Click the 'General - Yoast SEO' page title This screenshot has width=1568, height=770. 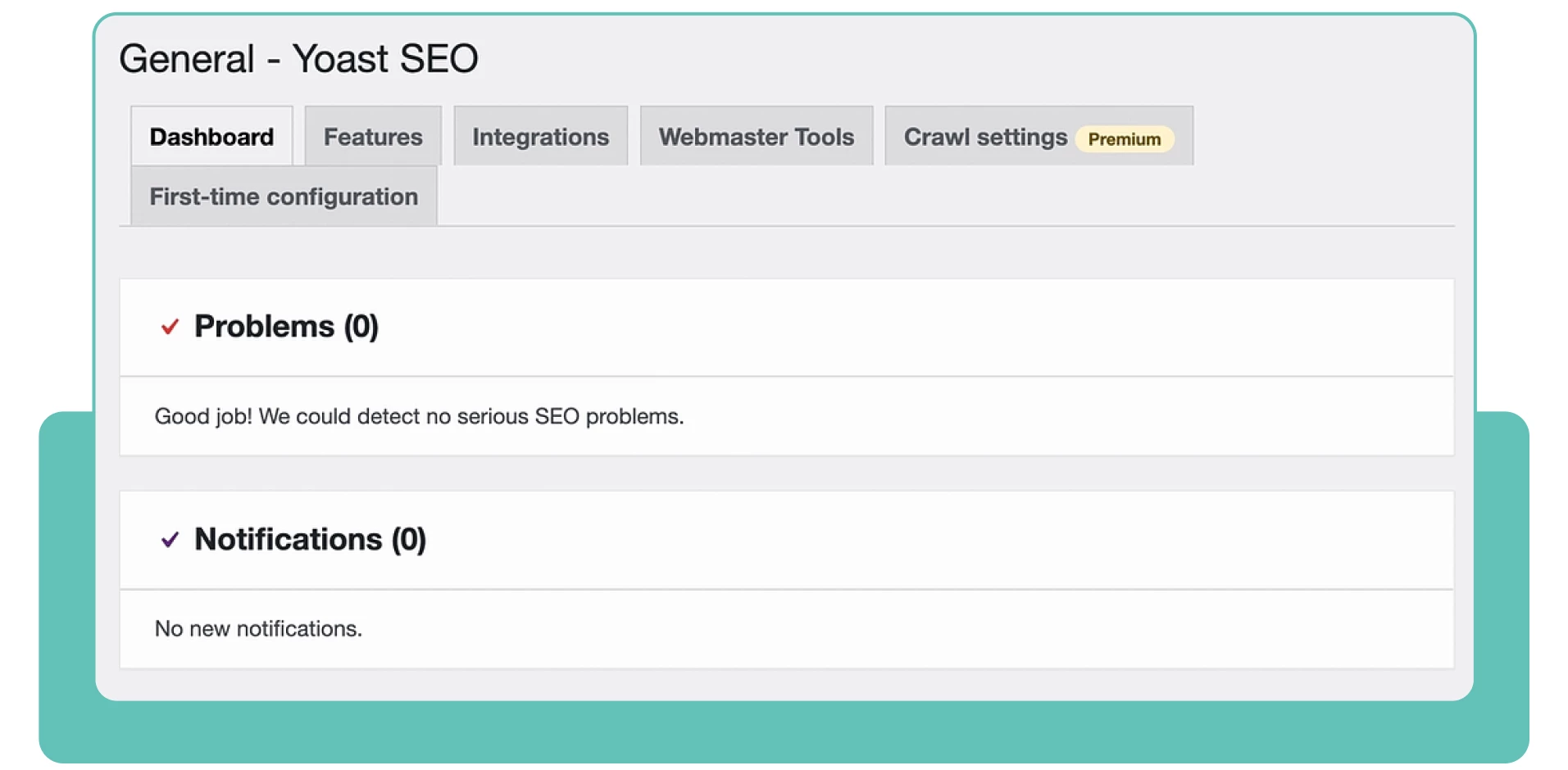pos(298,58)
